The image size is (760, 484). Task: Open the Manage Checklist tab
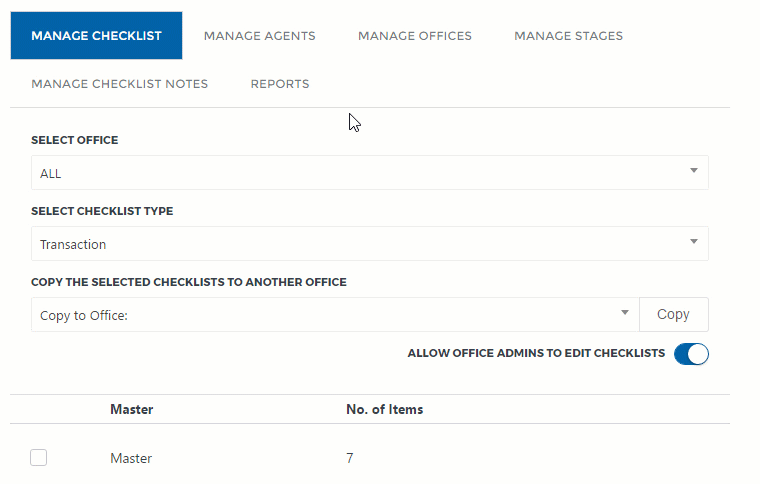point(96,35)
